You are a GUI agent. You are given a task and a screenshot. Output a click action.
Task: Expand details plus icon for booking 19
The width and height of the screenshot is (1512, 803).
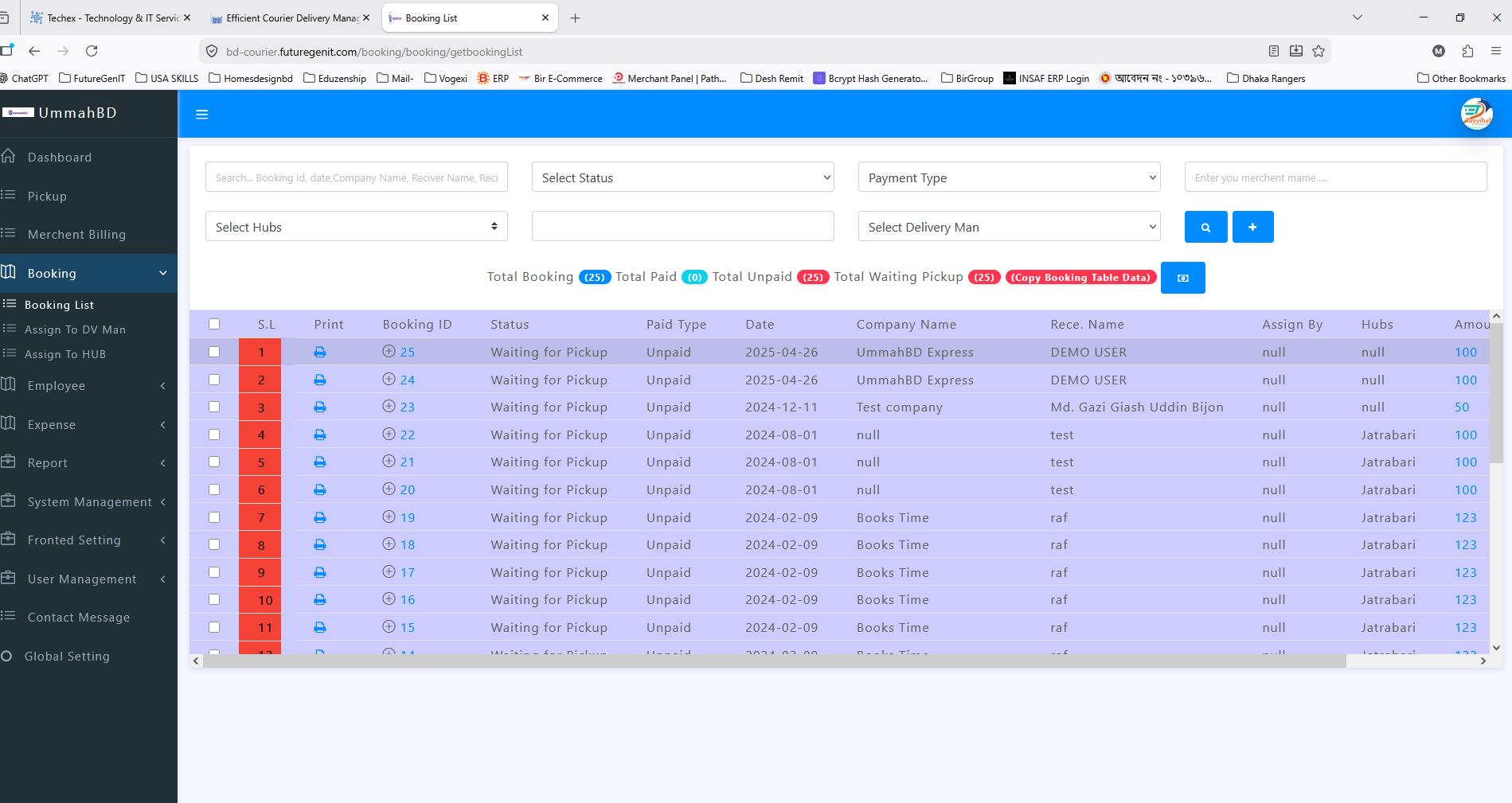click(389, 516)
